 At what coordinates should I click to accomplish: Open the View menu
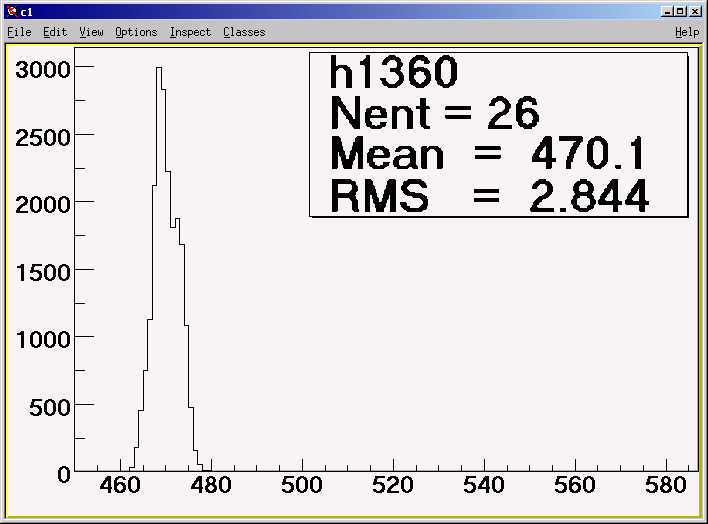[x=91, y=32]
